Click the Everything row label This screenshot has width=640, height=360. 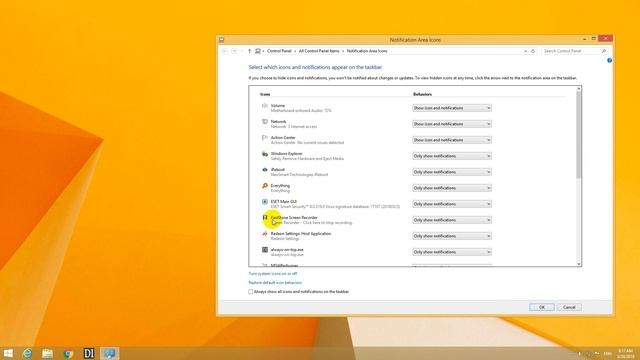click(x=280, y=185)
